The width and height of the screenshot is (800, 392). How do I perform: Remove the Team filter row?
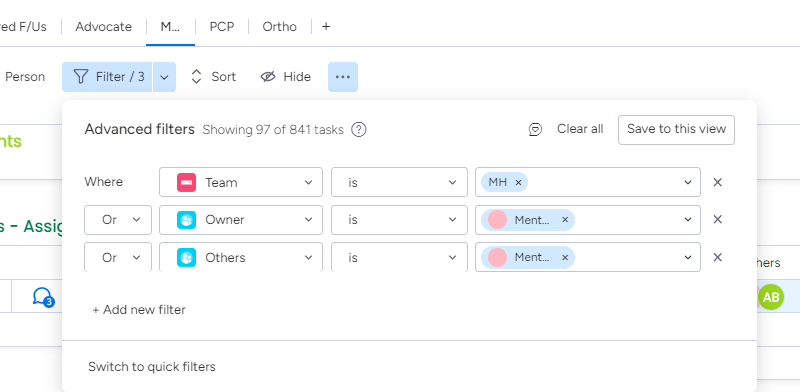tap(717, 182)
